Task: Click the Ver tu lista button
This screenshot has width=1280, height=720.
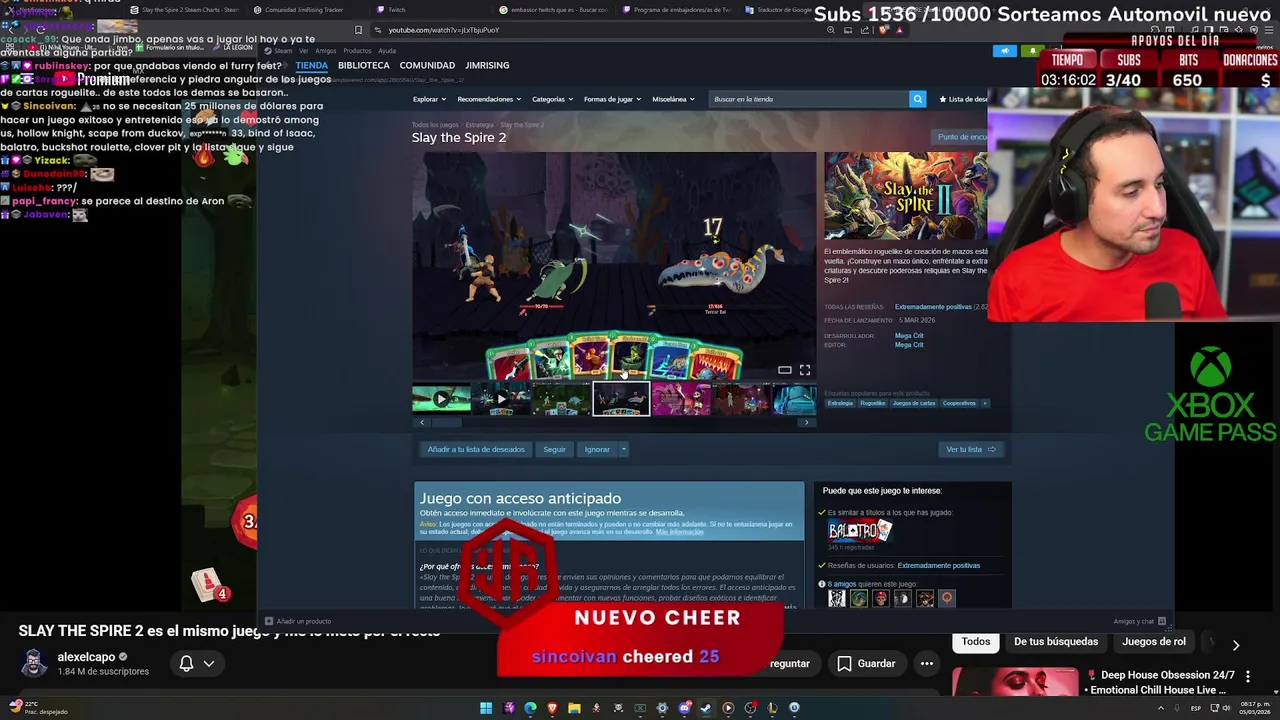Action: (x=971, y=449)
